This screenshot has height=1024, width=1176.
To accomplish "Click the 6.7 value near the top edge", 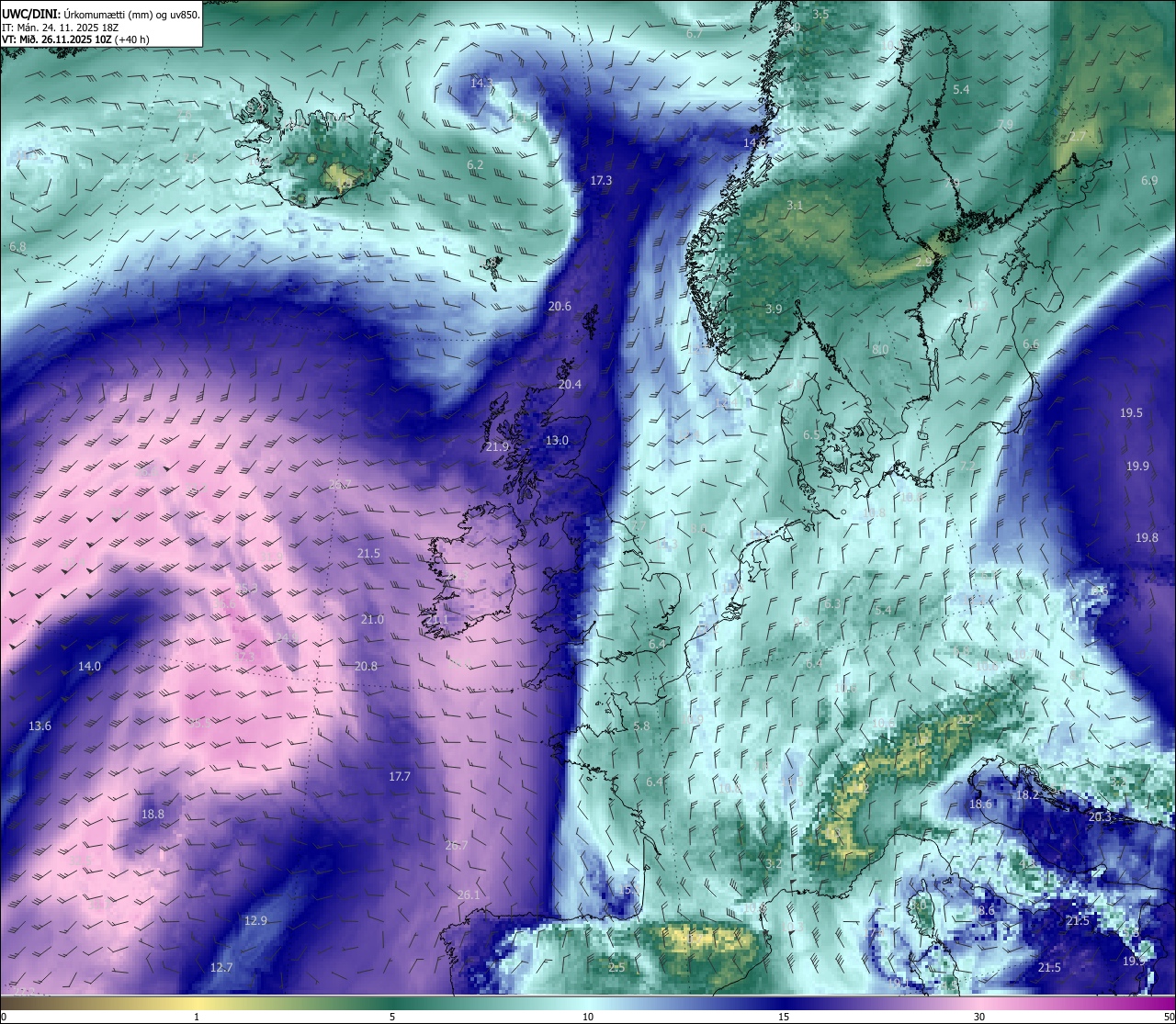I will pyautogui.click(x=695, y=34).
